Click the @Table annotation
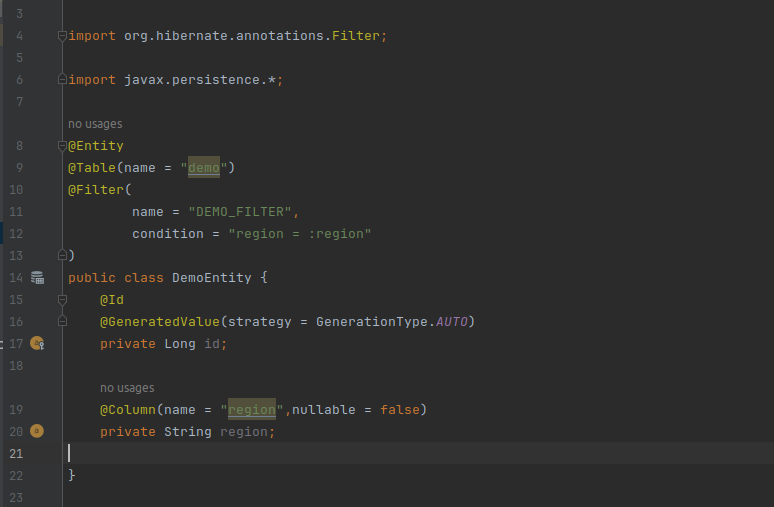 point(92,168)
